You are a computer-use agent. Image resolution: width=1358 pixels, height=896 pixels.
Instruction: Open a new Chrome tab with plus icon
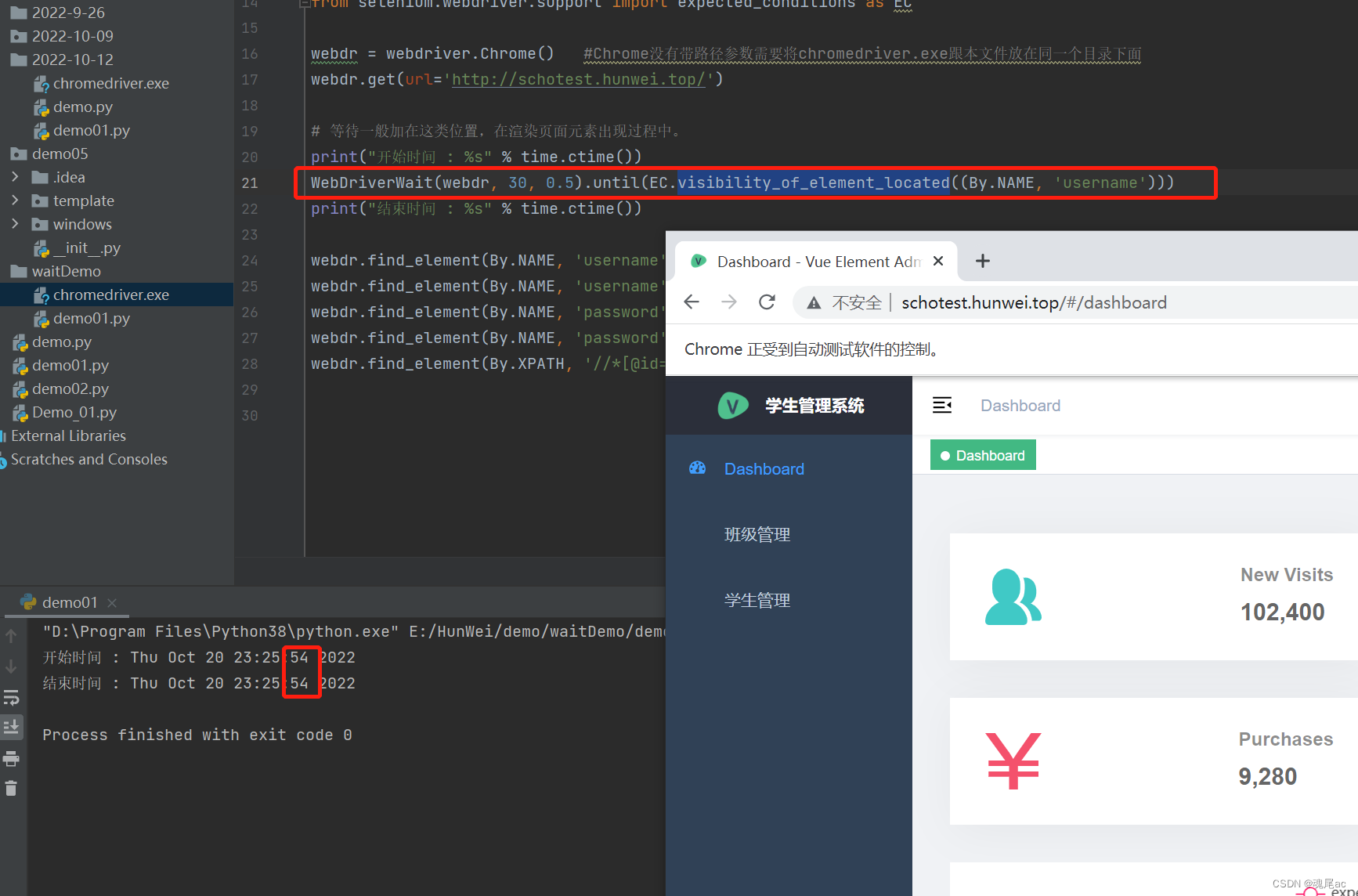tap(982, 260)
